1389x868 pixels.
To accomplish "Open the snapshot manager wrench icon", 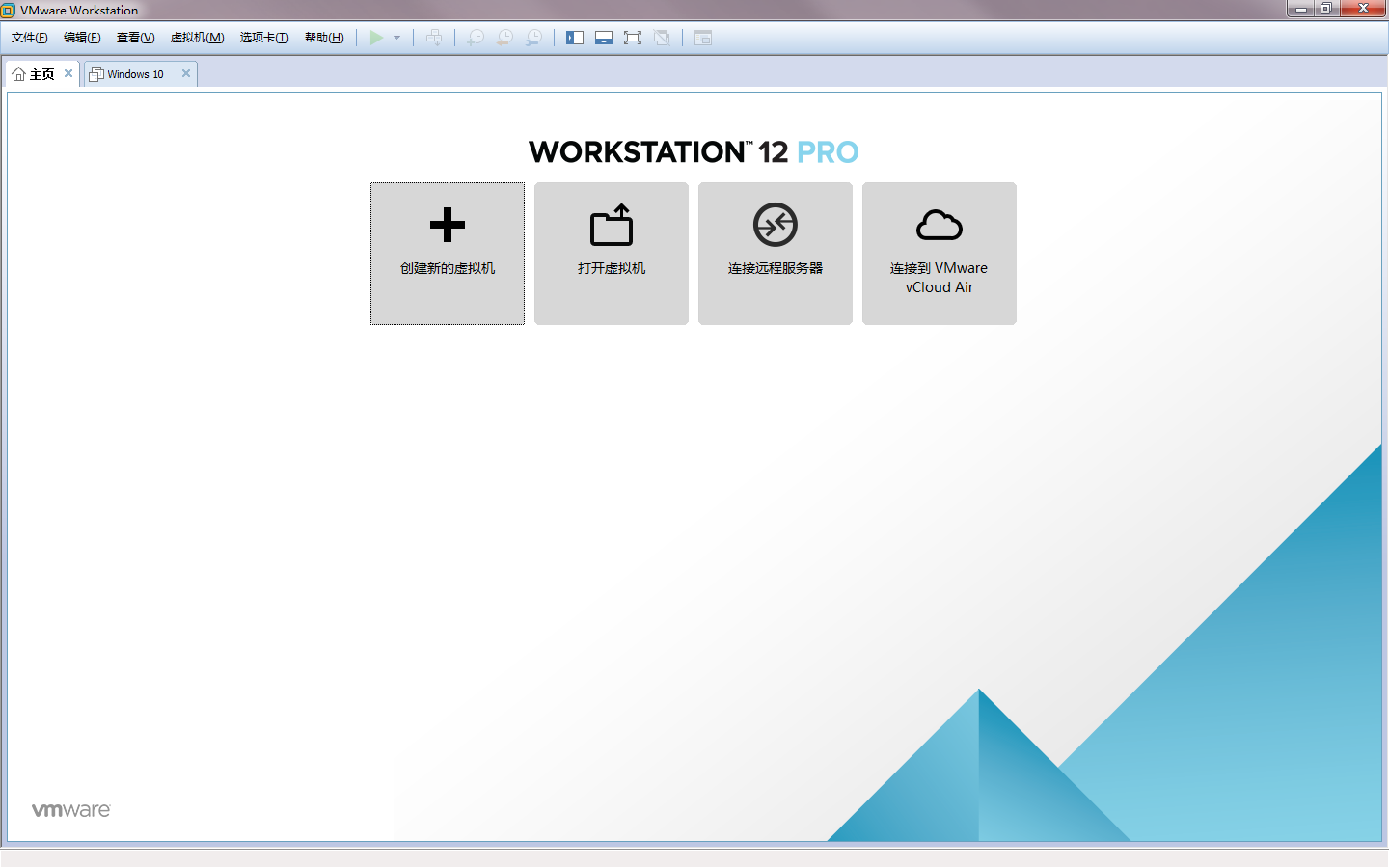I will (x=533, y=38).
